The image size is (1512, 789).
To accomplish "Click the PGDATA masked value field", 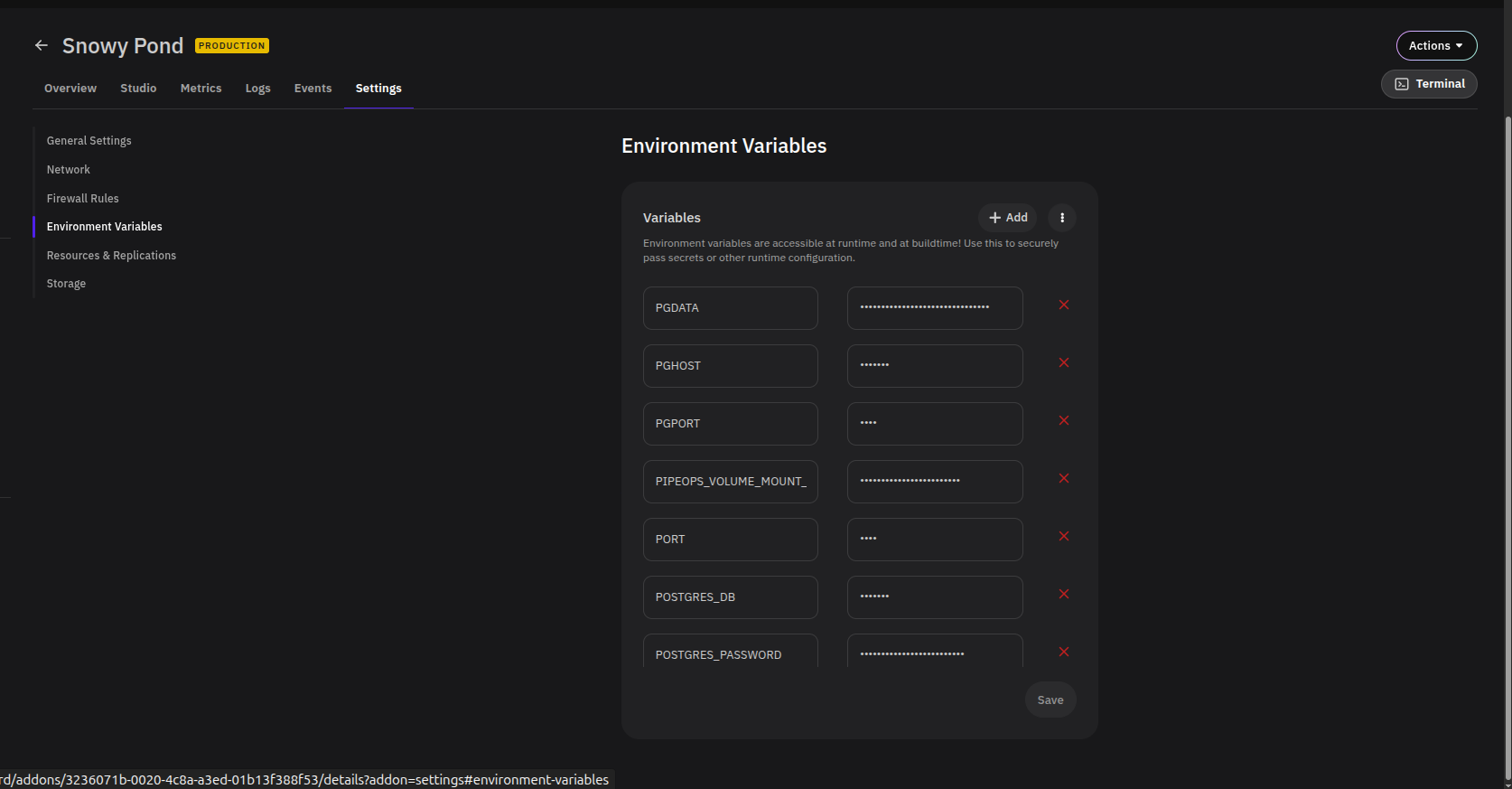I will click(x=935, y=308).
